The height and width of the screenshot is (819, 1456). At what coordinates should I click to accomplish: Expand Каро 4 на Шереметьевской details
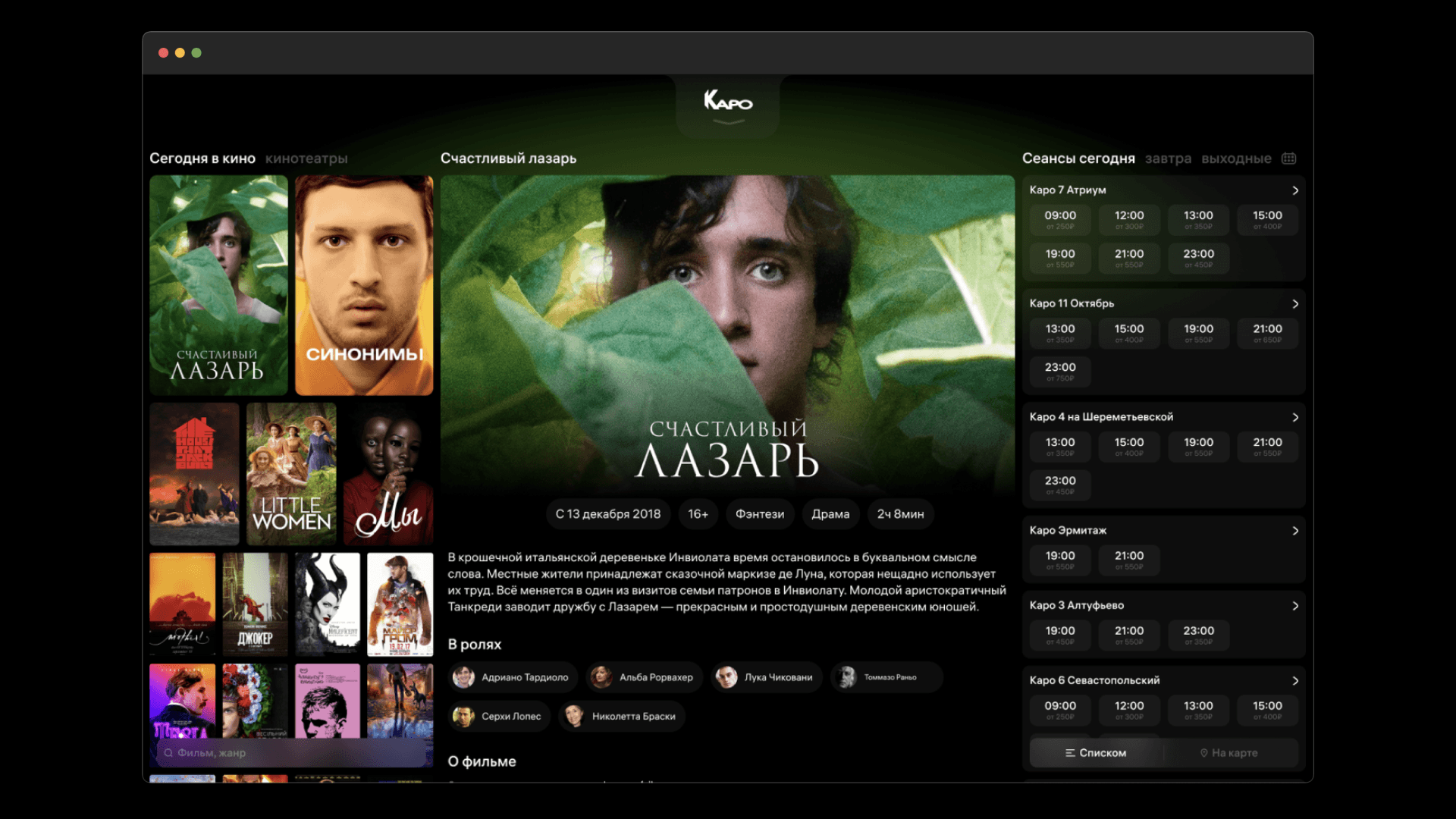[x=1295, y=417]
